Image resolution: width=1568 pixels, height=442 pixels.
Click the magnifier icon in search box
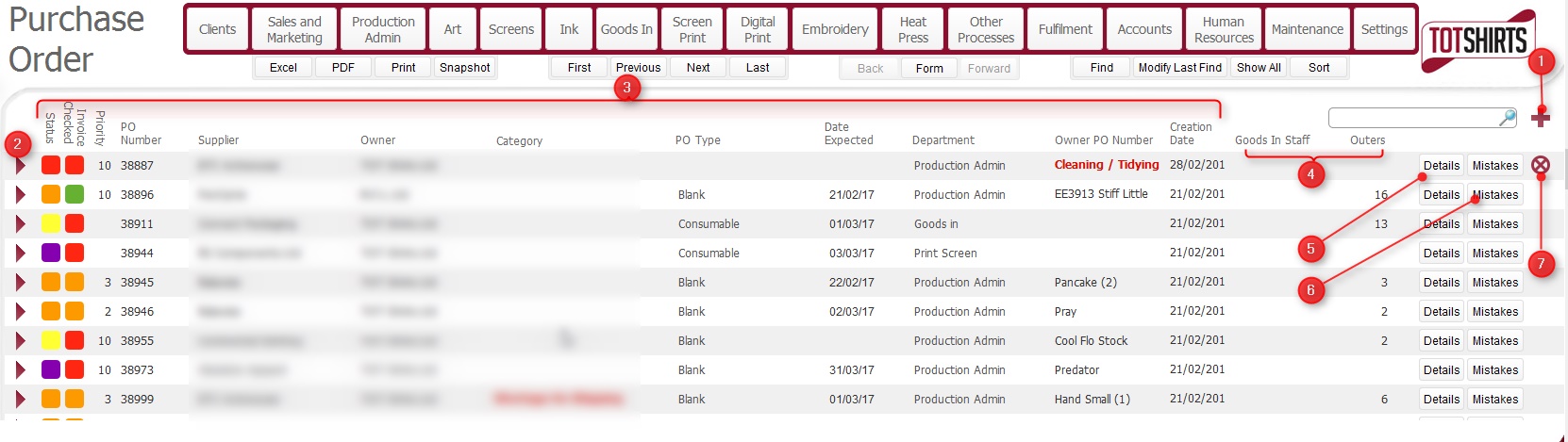pos(1507,118)
